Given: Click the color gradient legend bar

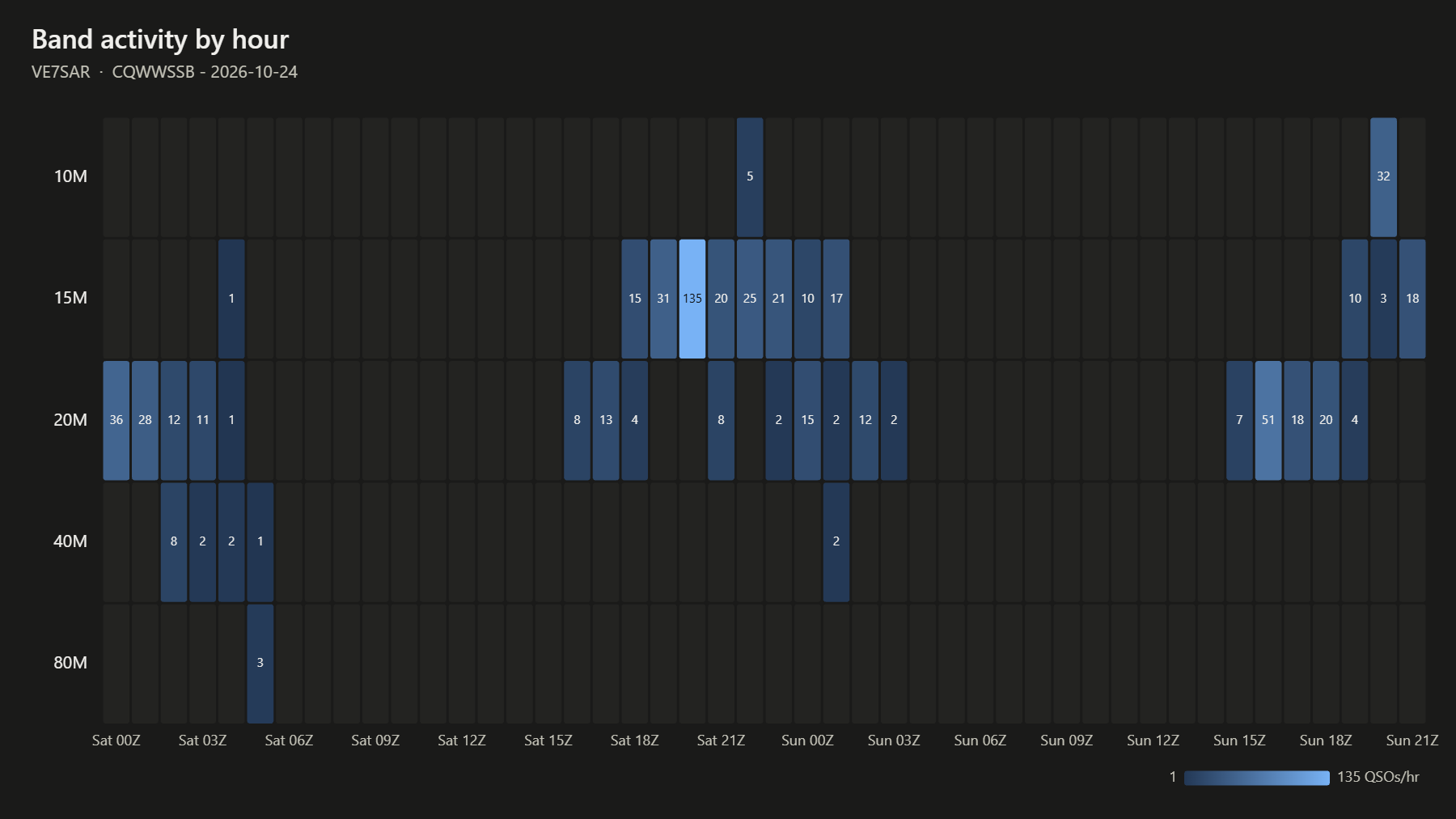Looking at the screenshot, I should (x=1257, y=778).
